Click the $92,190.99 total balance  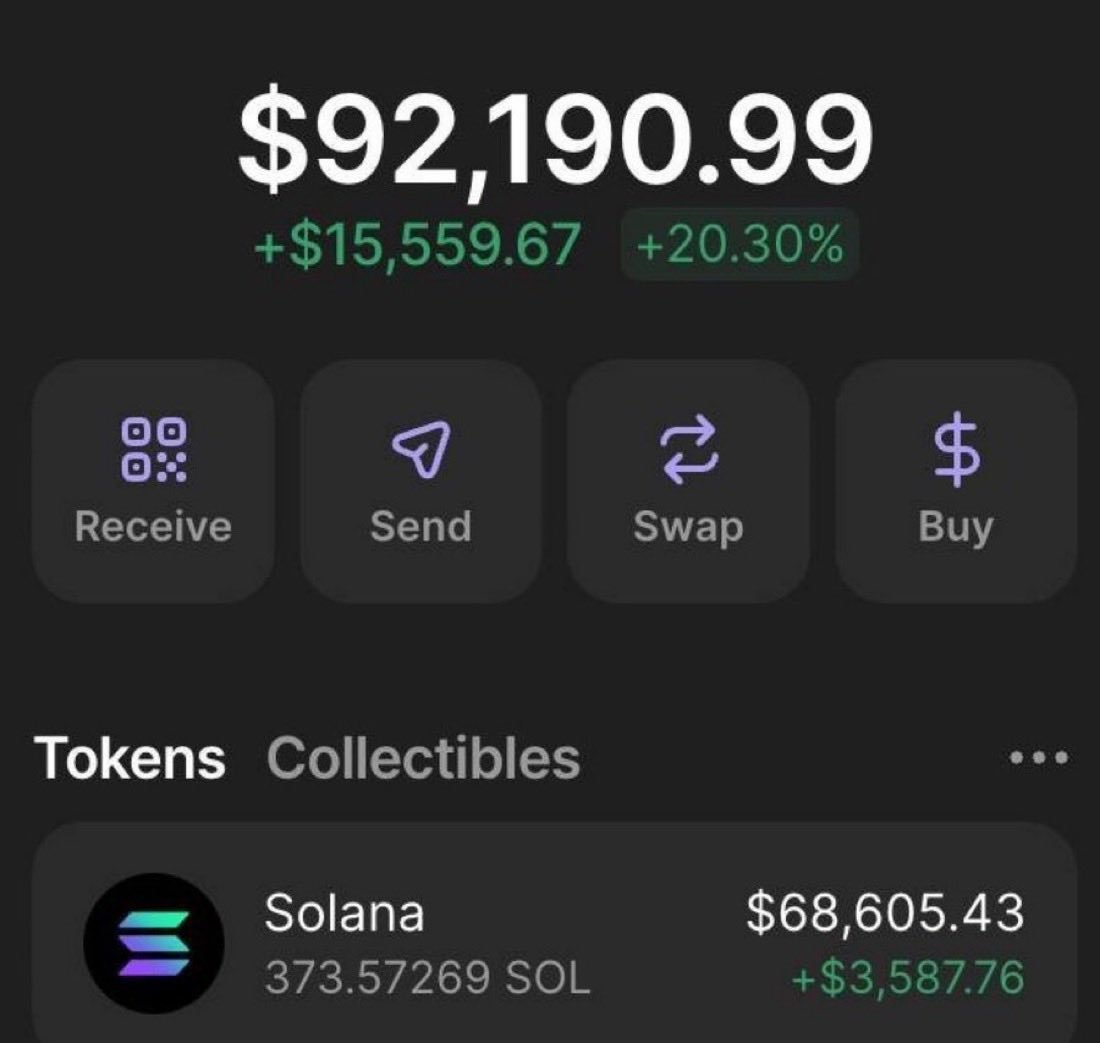click(556, 139)
